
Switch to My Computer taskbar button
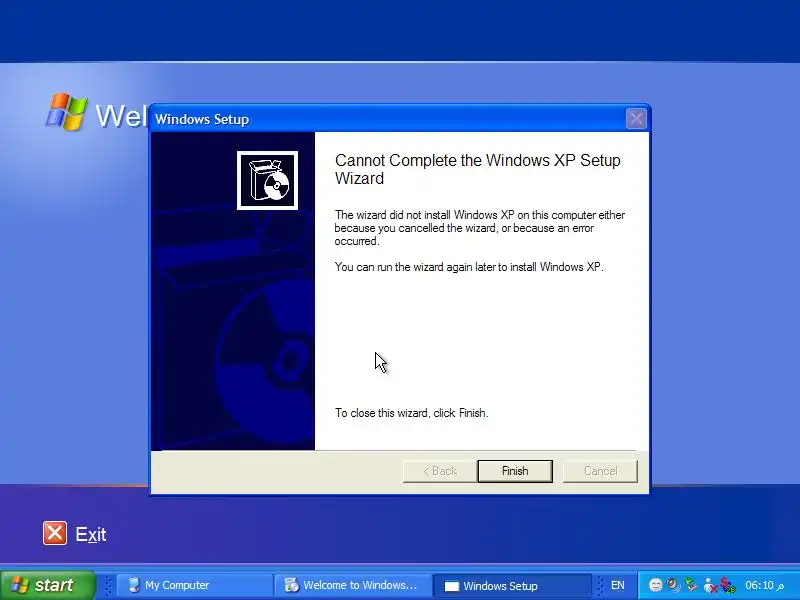pos(194,585)
